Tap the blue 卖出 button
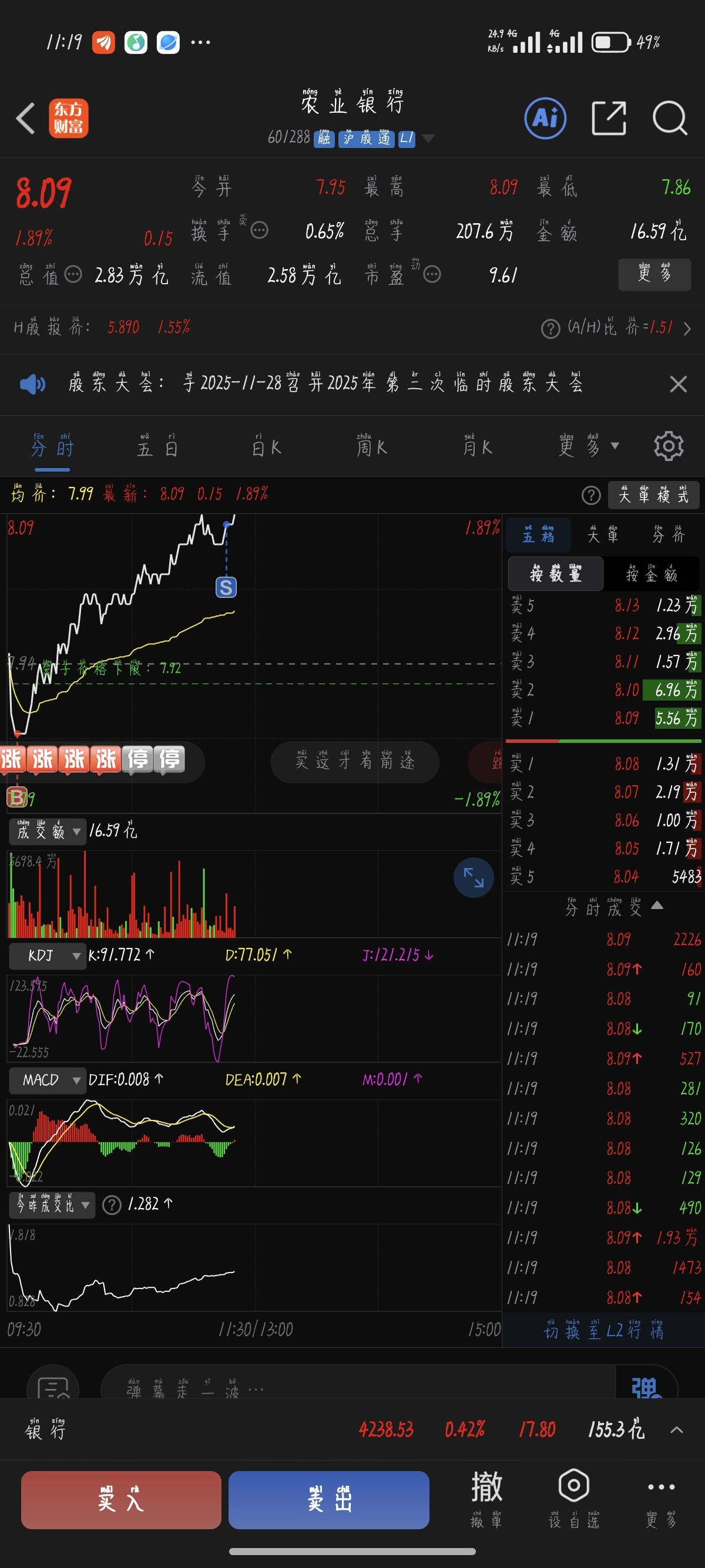The height and width of the screenshot is (1568, 705). [x=329, y=1499]
